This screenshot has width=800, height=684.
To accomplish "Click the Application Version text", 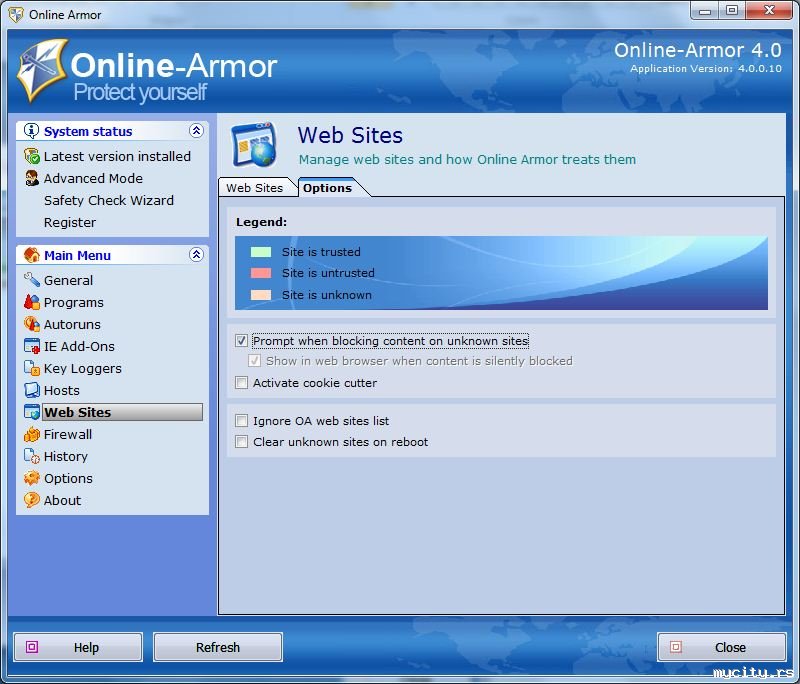I will click(x=706, y=68).
